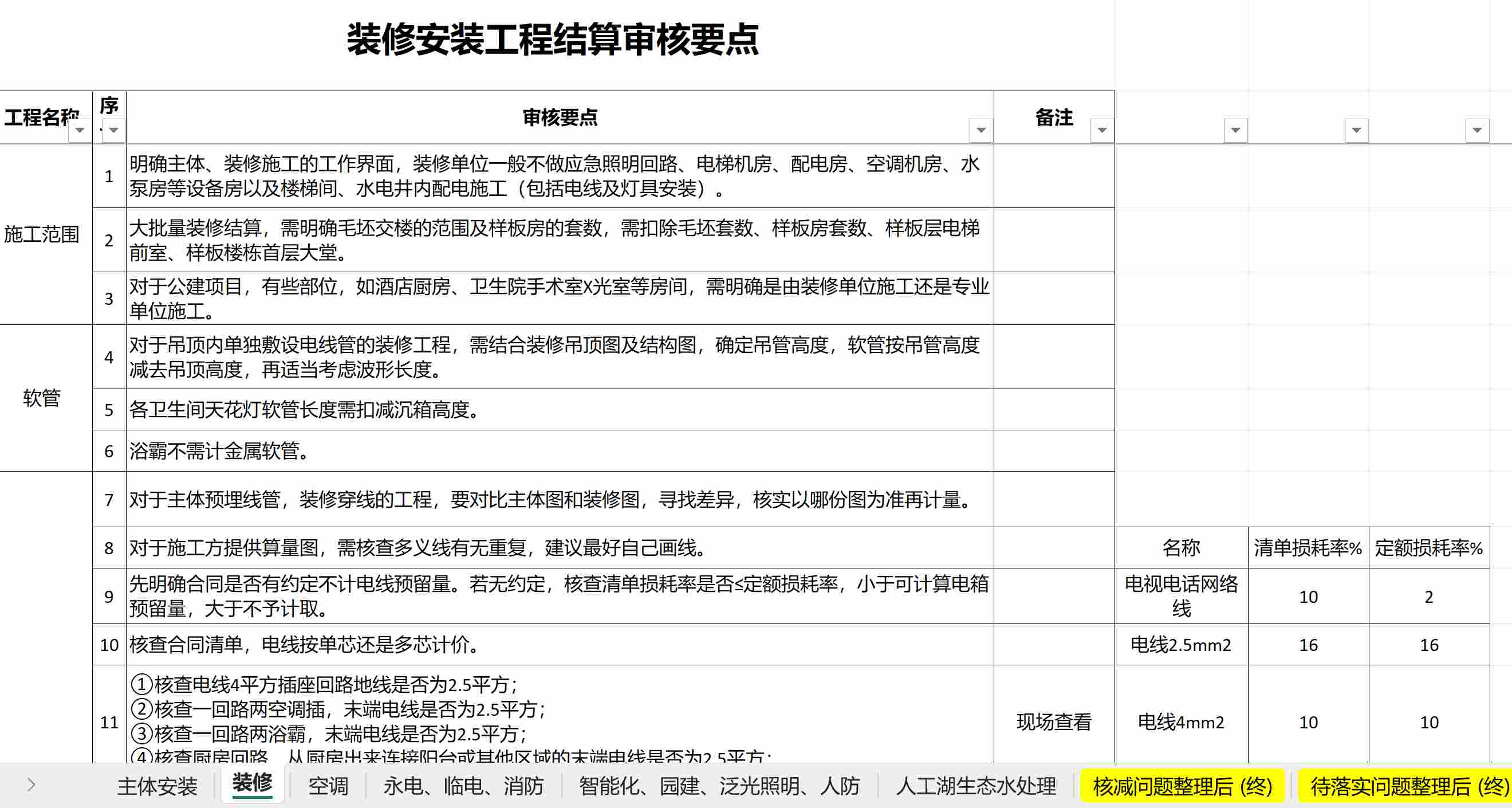This screenshot has height=808, width=1512.
Task: Select row 3 text about 对于公建项目
Action: pos(560,299)
